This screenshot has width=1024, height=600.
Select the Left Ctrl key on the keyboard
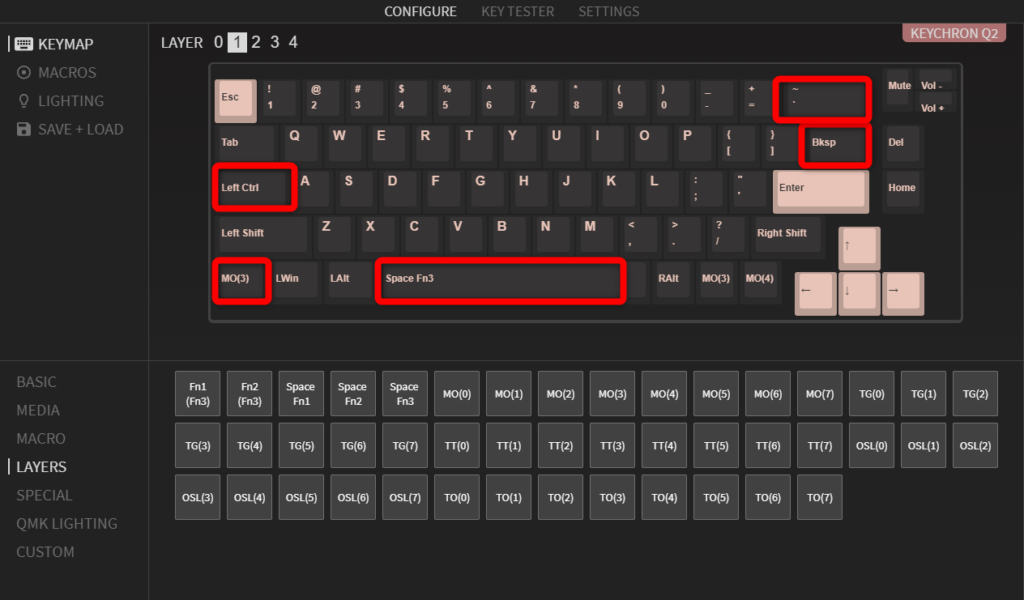pos(255,188)
